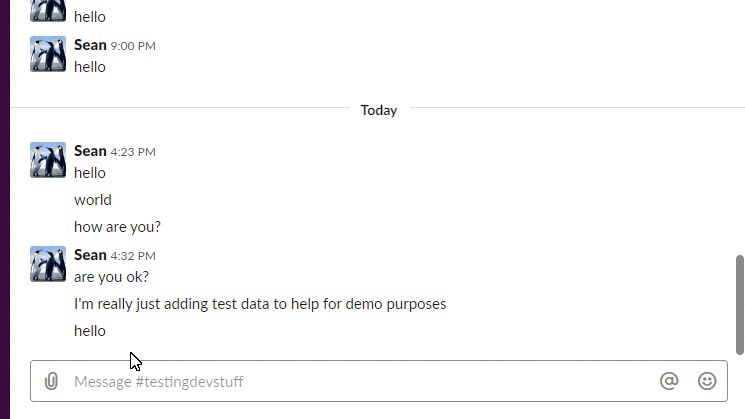Select Sean's avatar on the 4:32 PM message

tap(48, 264)
